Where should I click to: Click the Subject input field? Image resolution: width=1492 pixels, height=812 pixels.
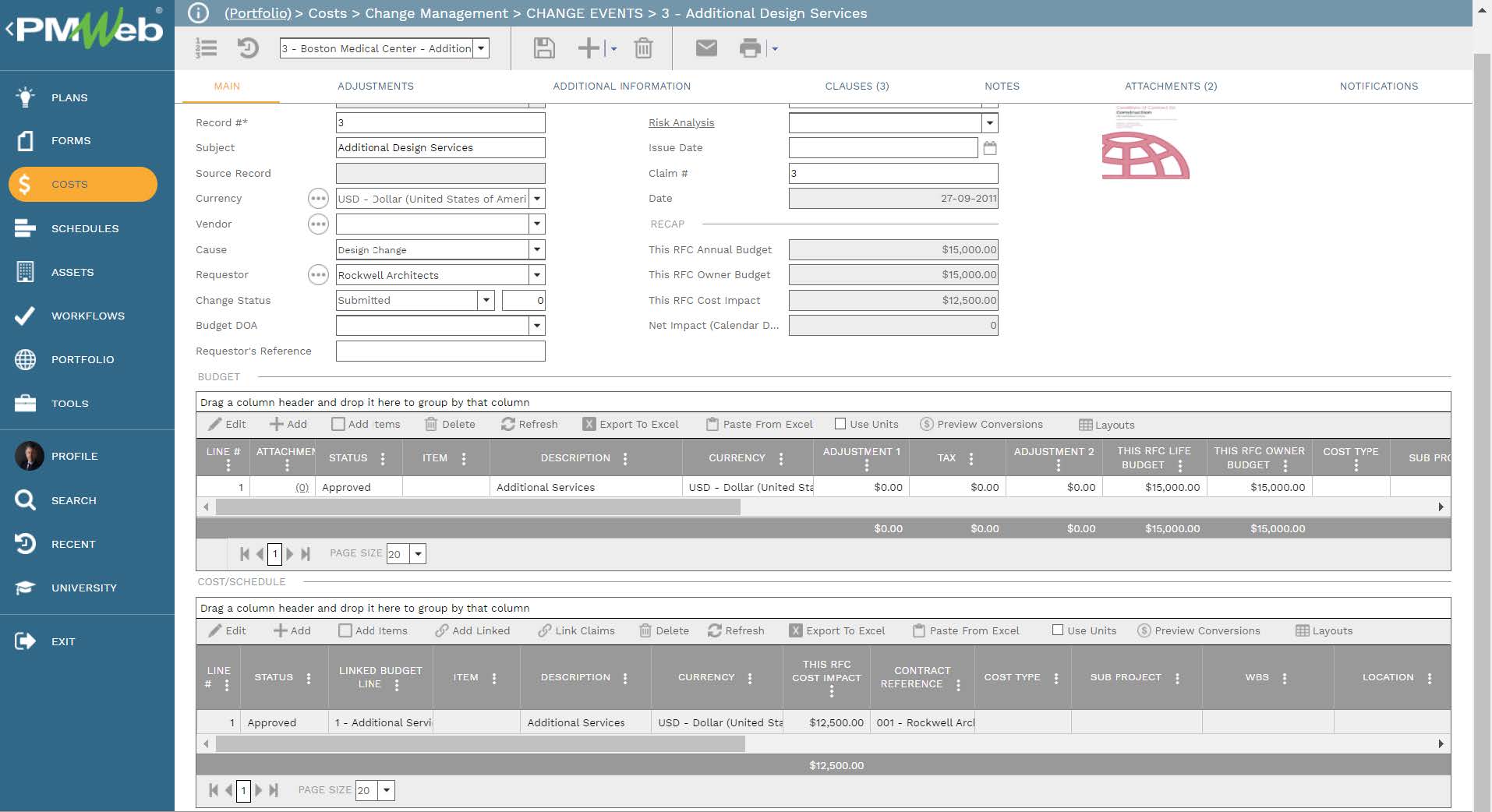[440, 148]
